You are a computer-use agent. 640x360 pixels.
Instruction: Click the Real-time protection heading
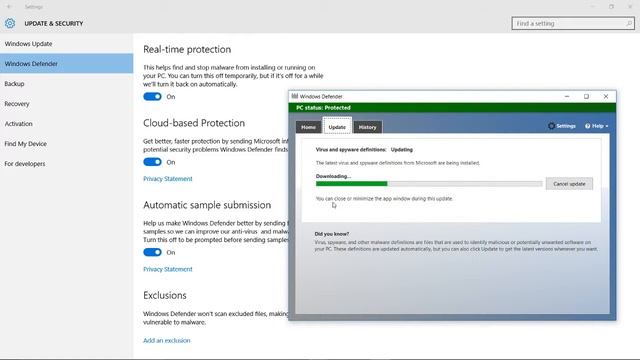[187, 49]
